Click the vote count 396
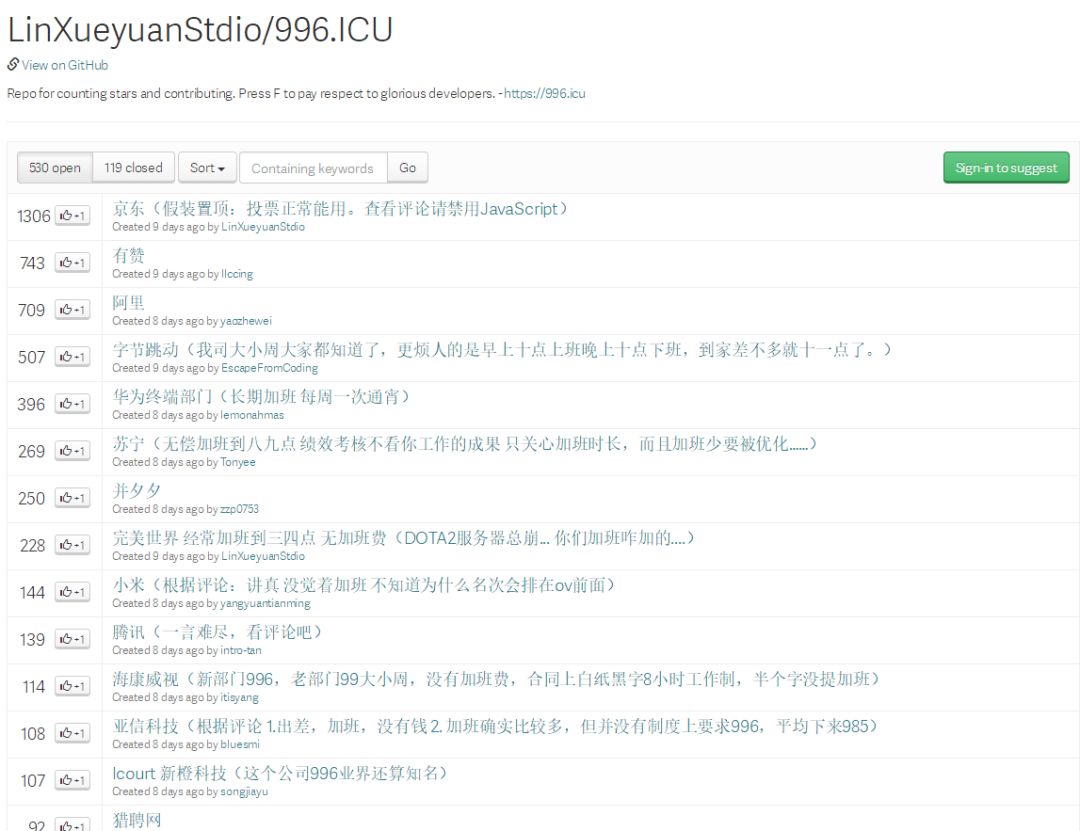This screenshot has height=831, width=1080. (x=32, y=404)
